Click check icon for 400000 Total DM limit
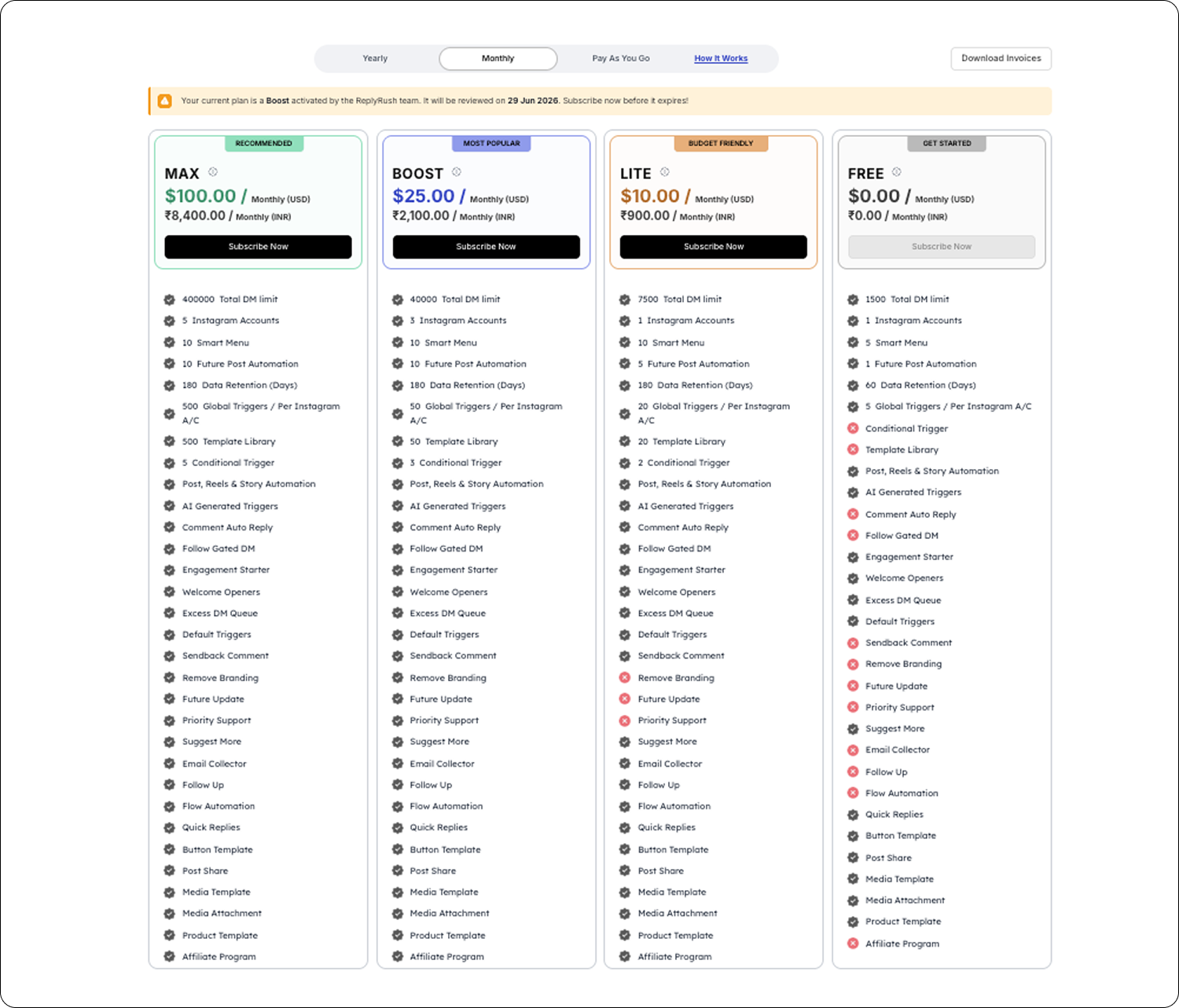 169,299
